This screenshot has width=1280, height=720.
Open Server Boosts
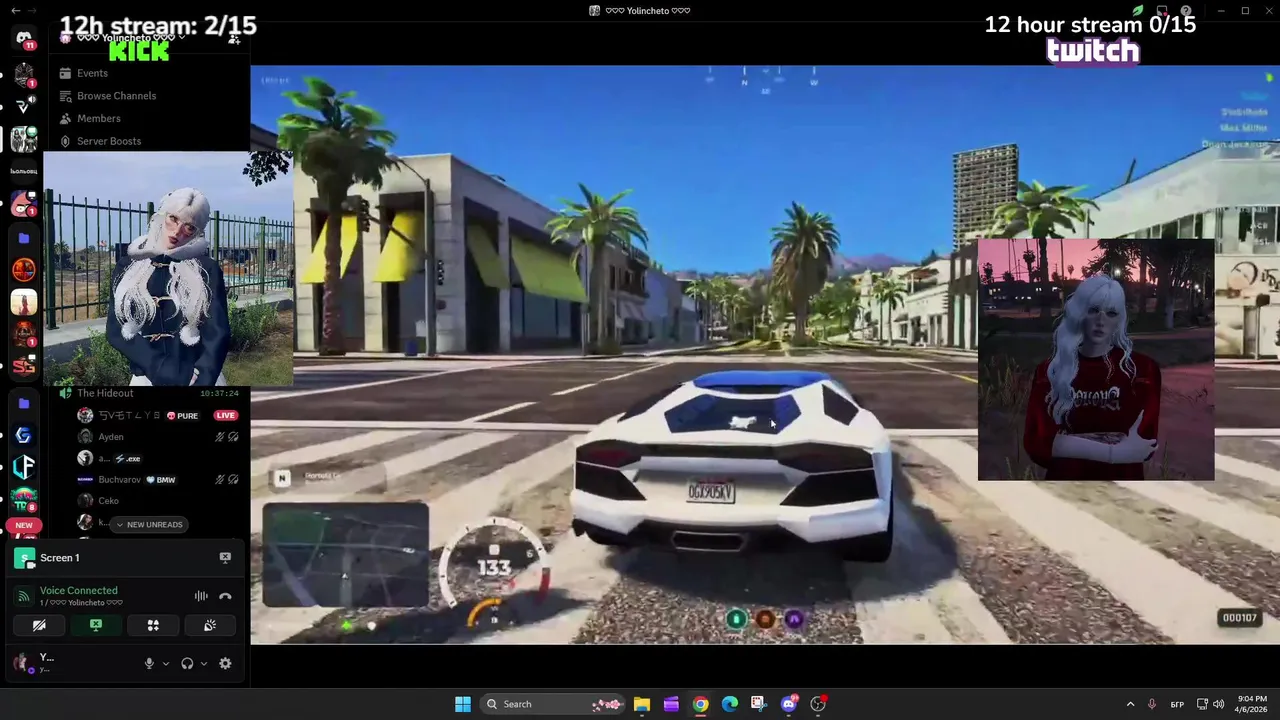pos(108,141)
